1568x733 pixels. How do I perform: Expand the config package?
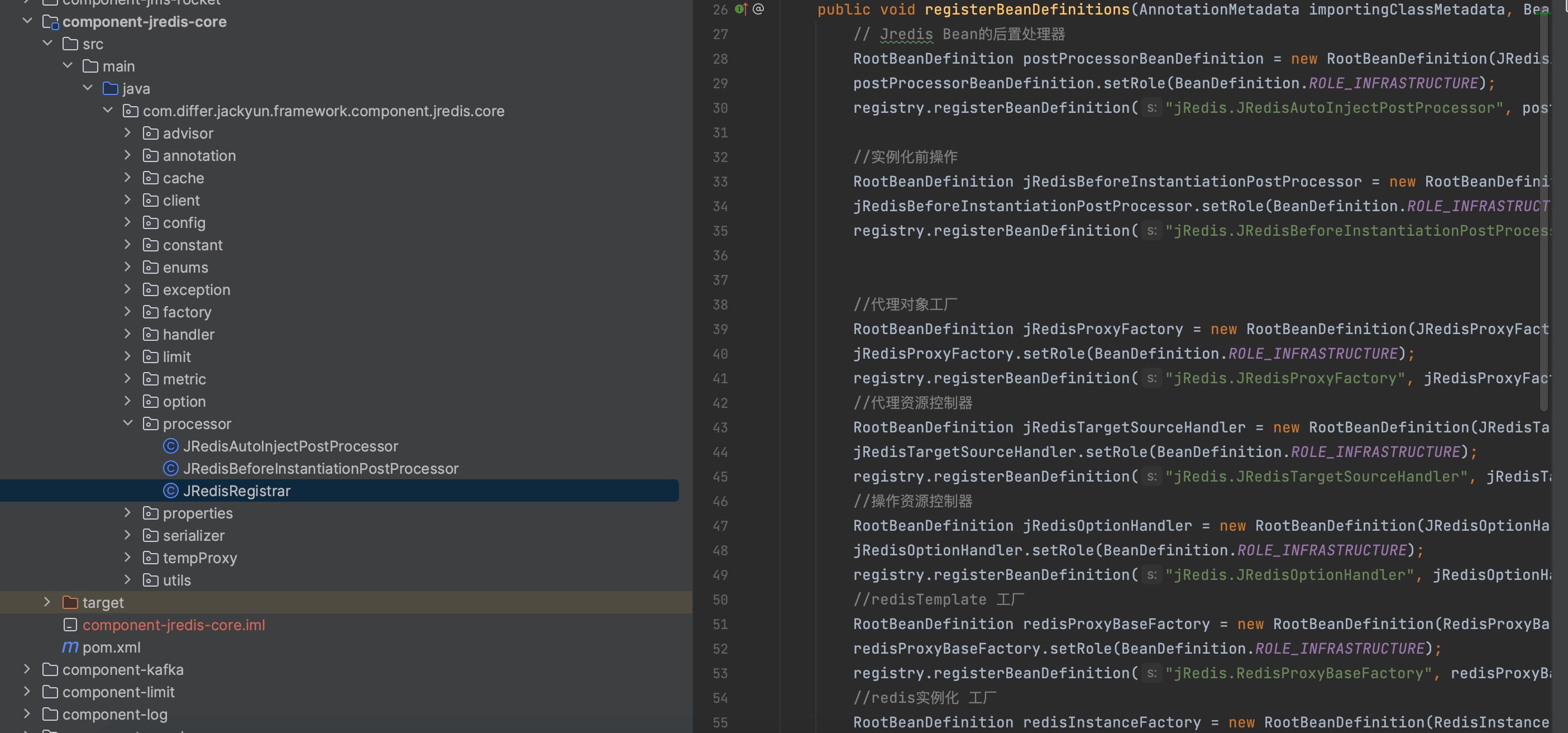127,222
